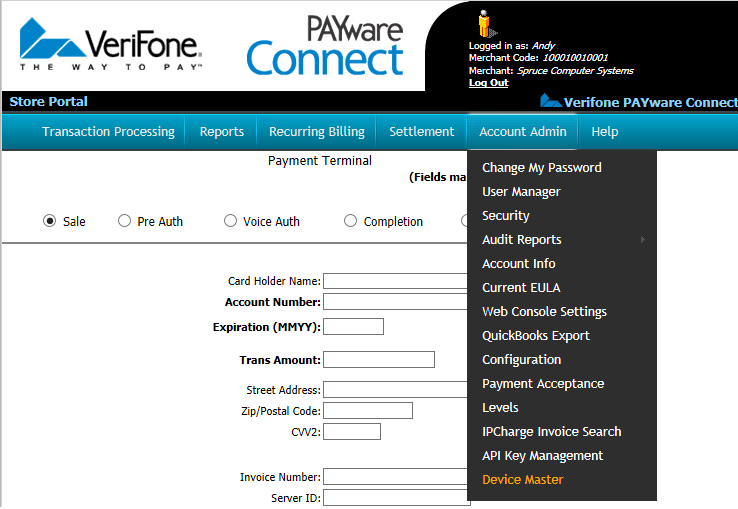Viewport: 738px width, 509px height.
Task: Click the Payment Terminal title text
Action: pyautogui.click(x=320, y=161)
